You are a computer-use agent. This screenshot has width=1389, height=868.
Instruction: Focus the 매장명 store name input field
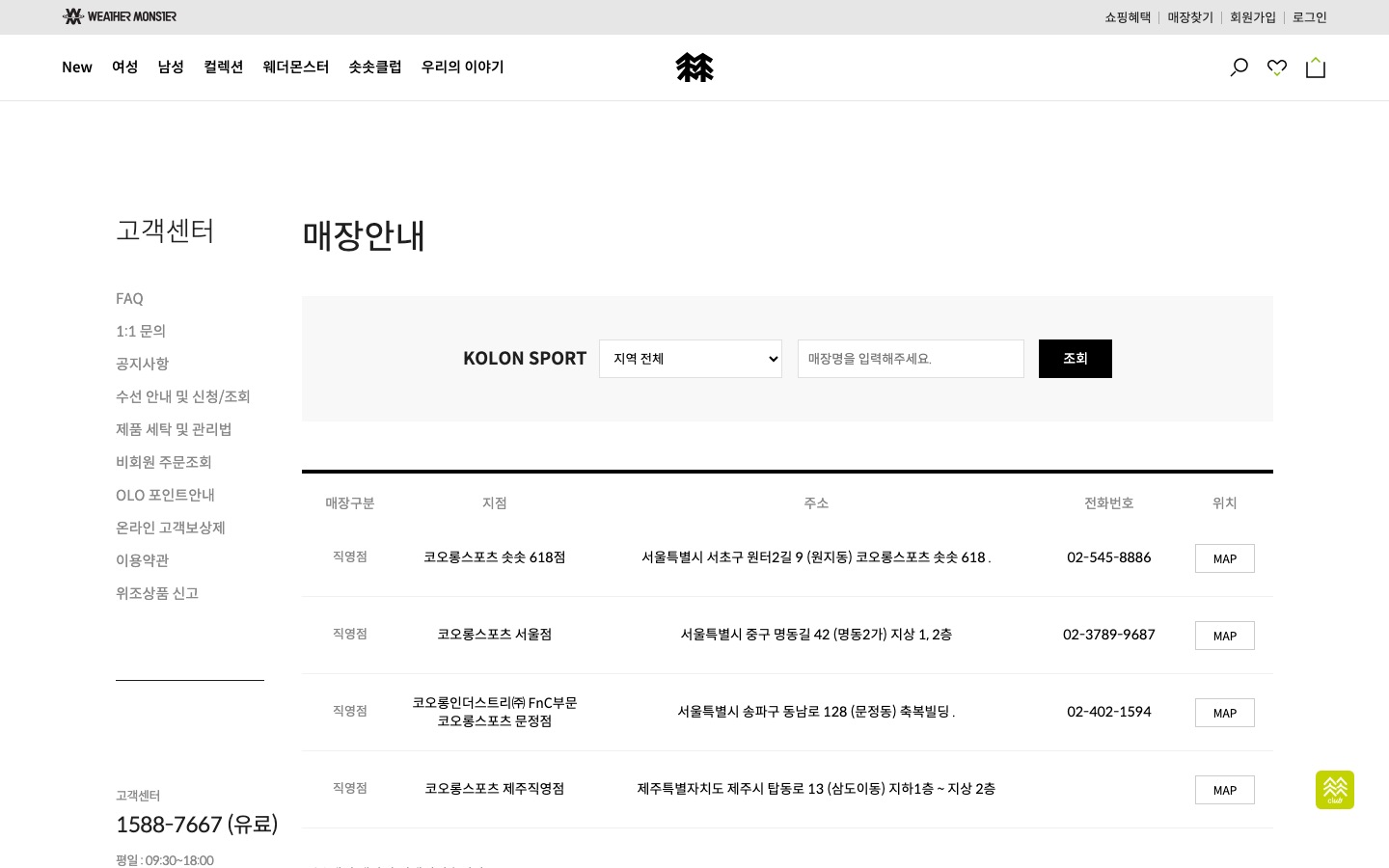911,359
